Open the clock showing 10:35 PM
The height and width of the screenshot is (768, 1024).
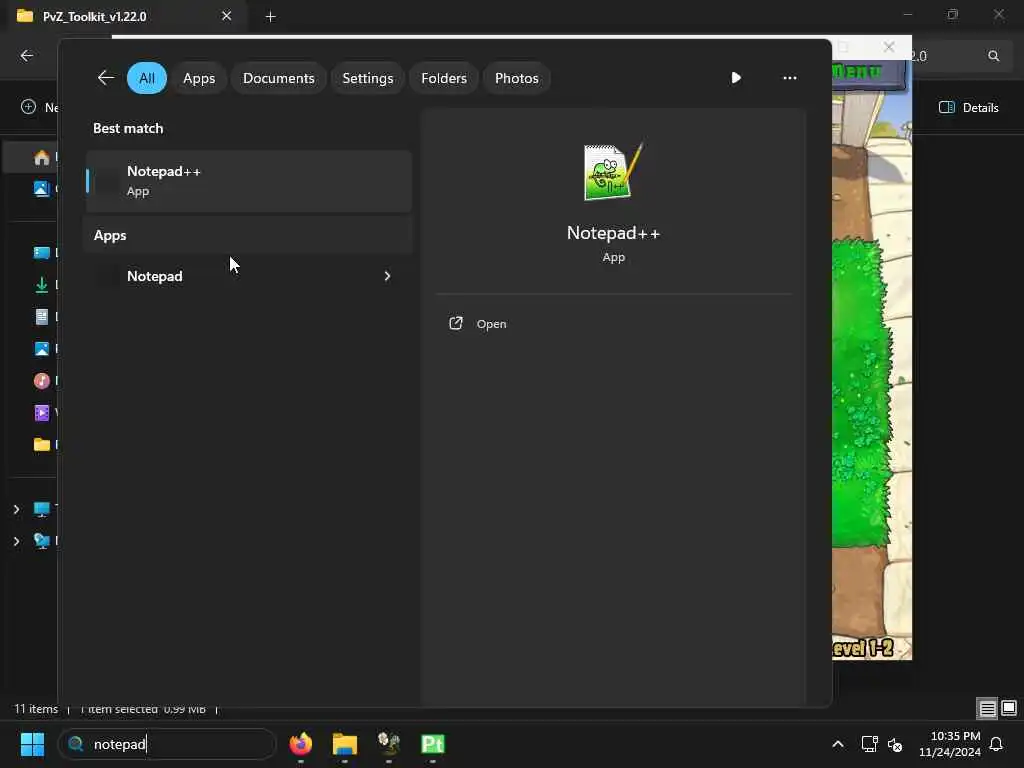[x=950, y=744]
